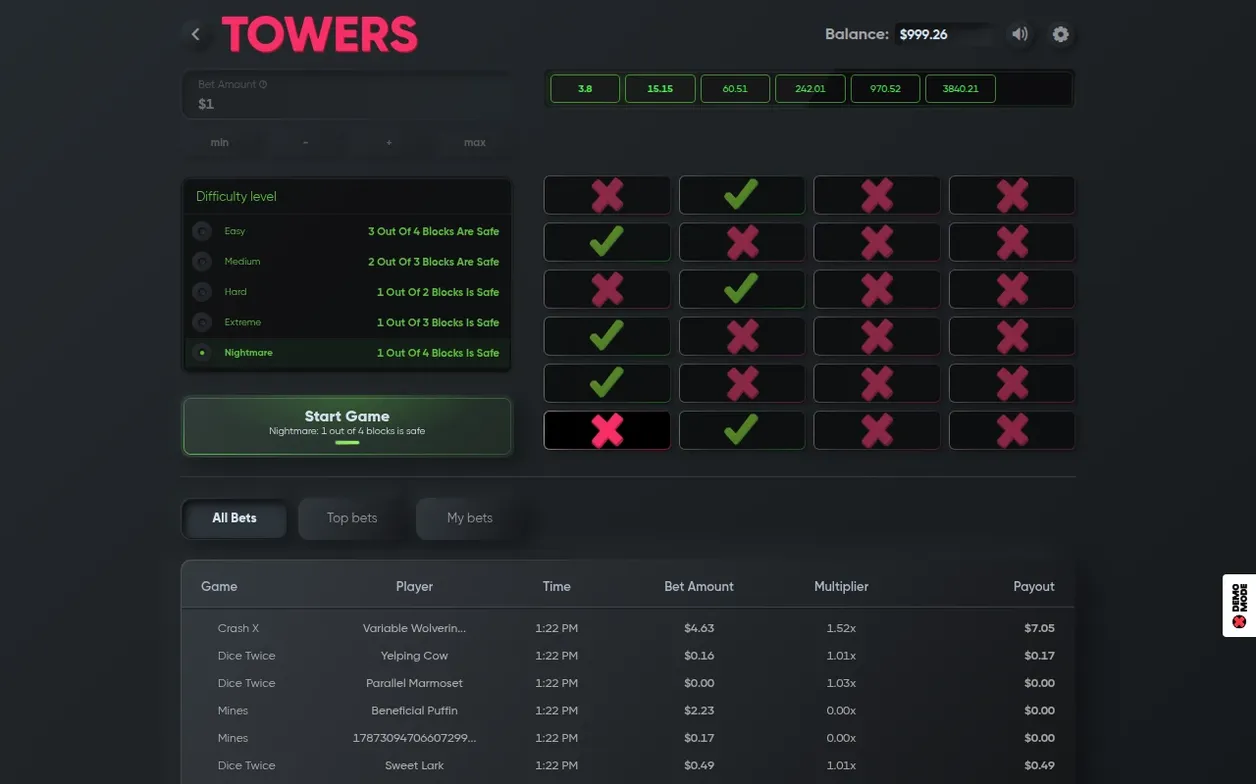Screen dimensions: 1256x784
Task: Click the 3.8 multiplier chip
Action: 585,89
